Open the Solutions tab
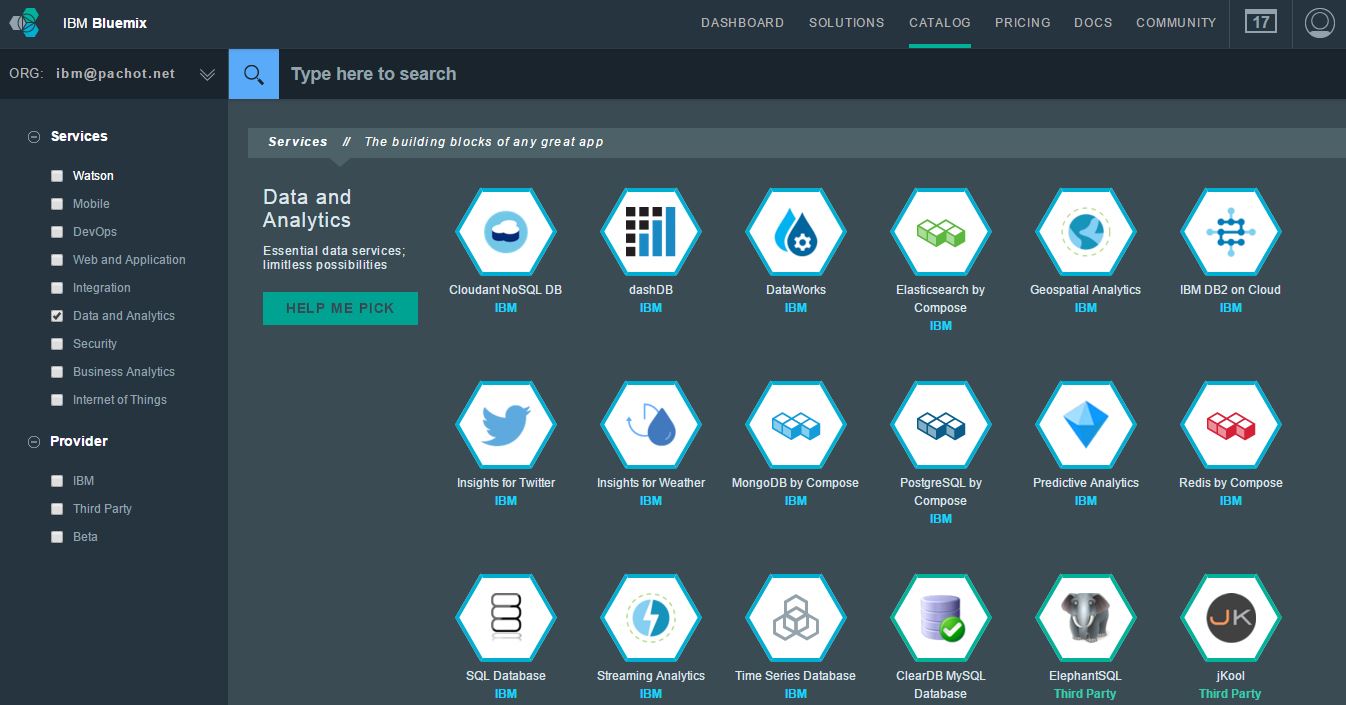Screen dimensions: 1346x705 [x=846, y=22]
